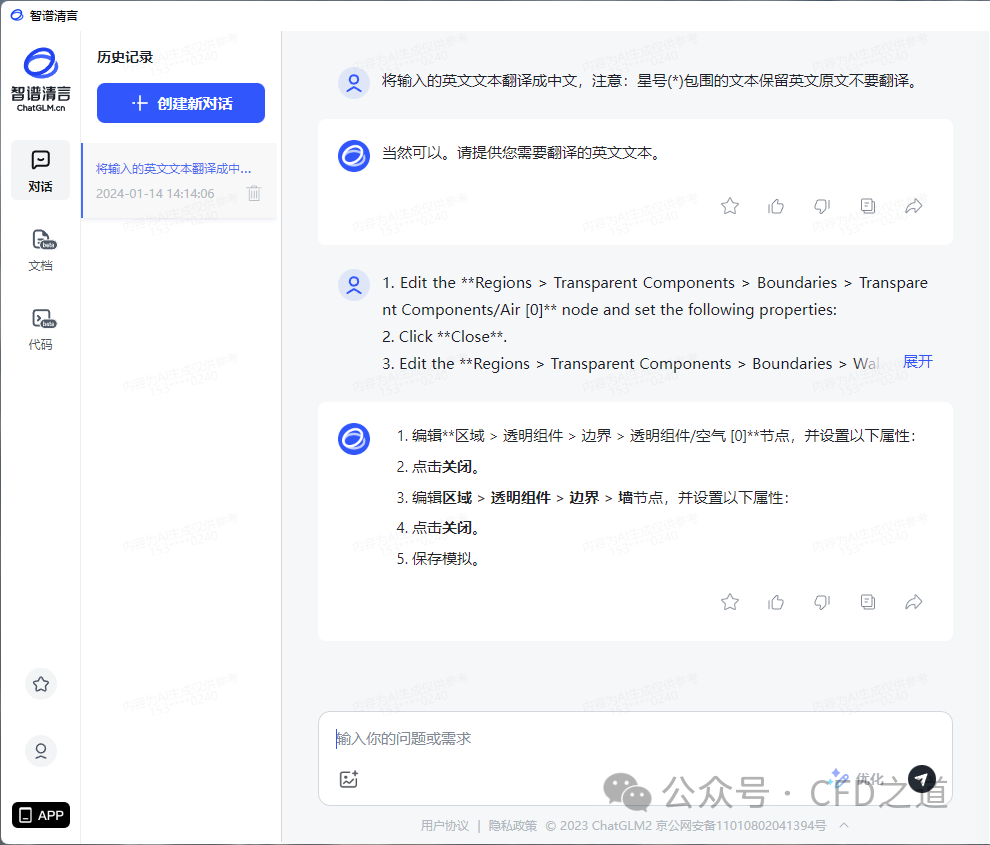Screen dimensions: 990x845
Task: Star the reply 当然可以。请提供您需要翻译的英文文本
Action: (730, 206)
